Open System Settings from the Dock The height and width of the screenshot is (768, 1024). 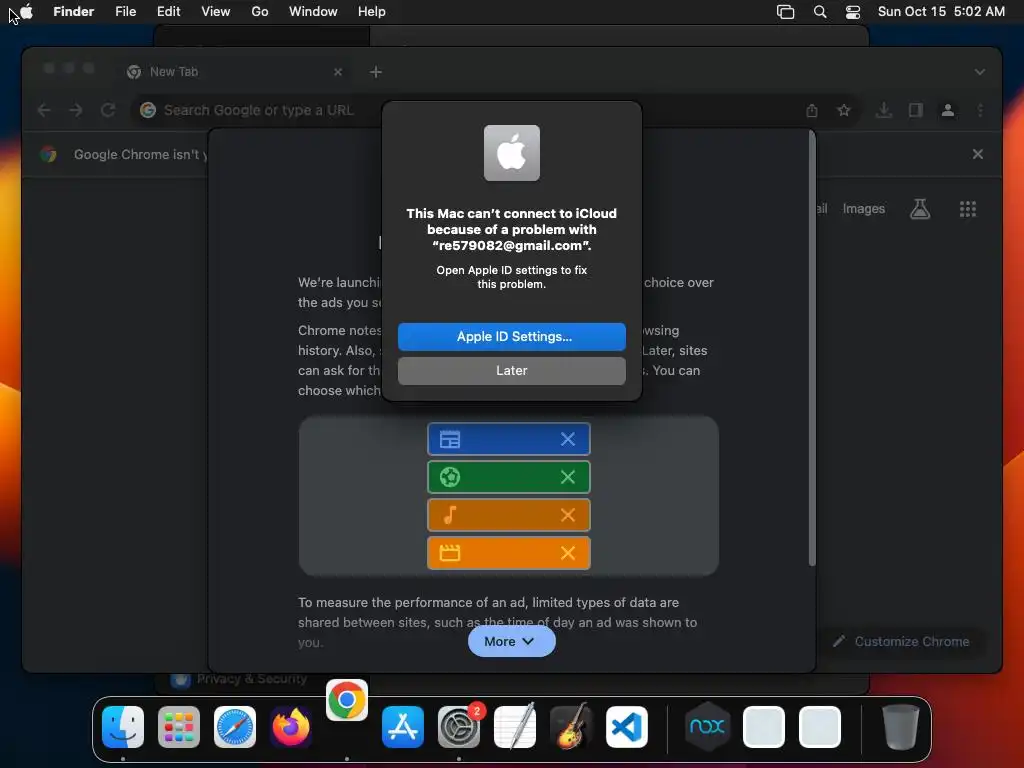click(x=458, y=726)
